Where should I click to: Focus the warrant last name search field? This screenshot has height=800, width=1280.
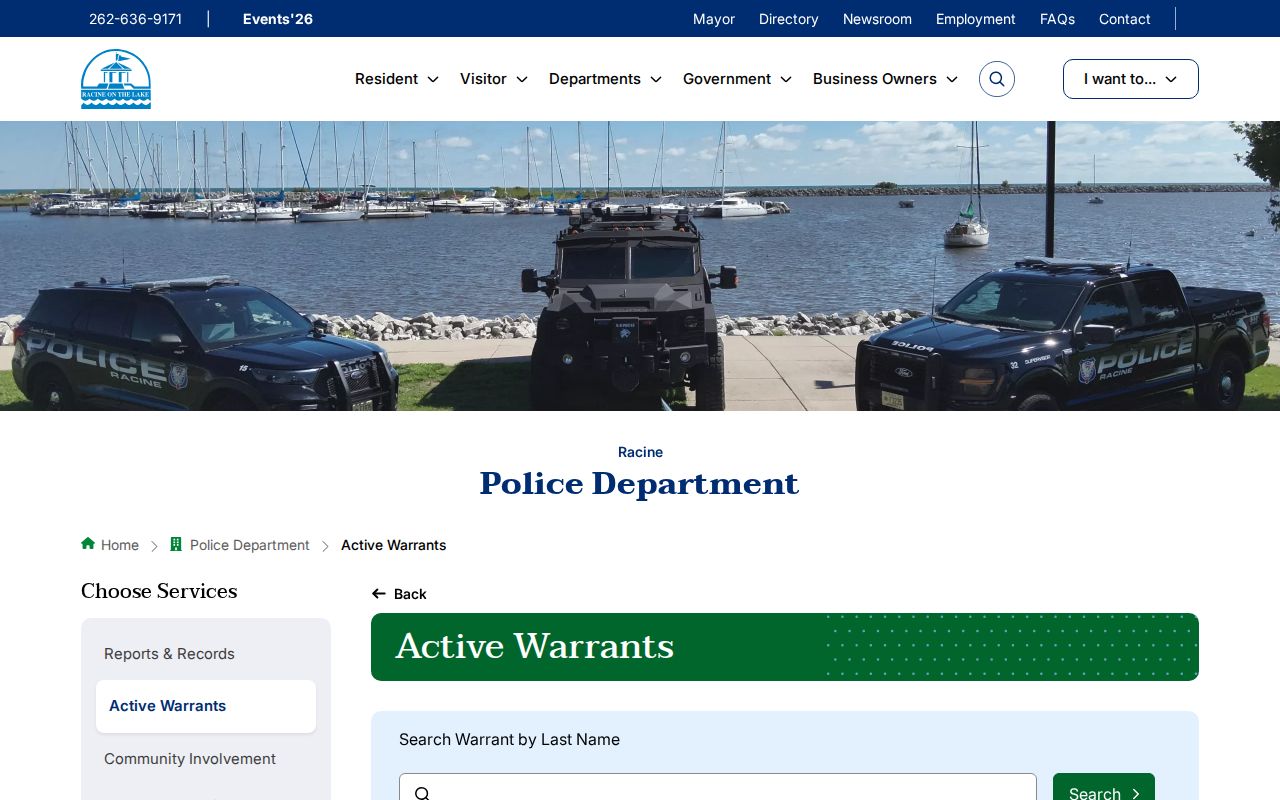[x=718, y=787]
